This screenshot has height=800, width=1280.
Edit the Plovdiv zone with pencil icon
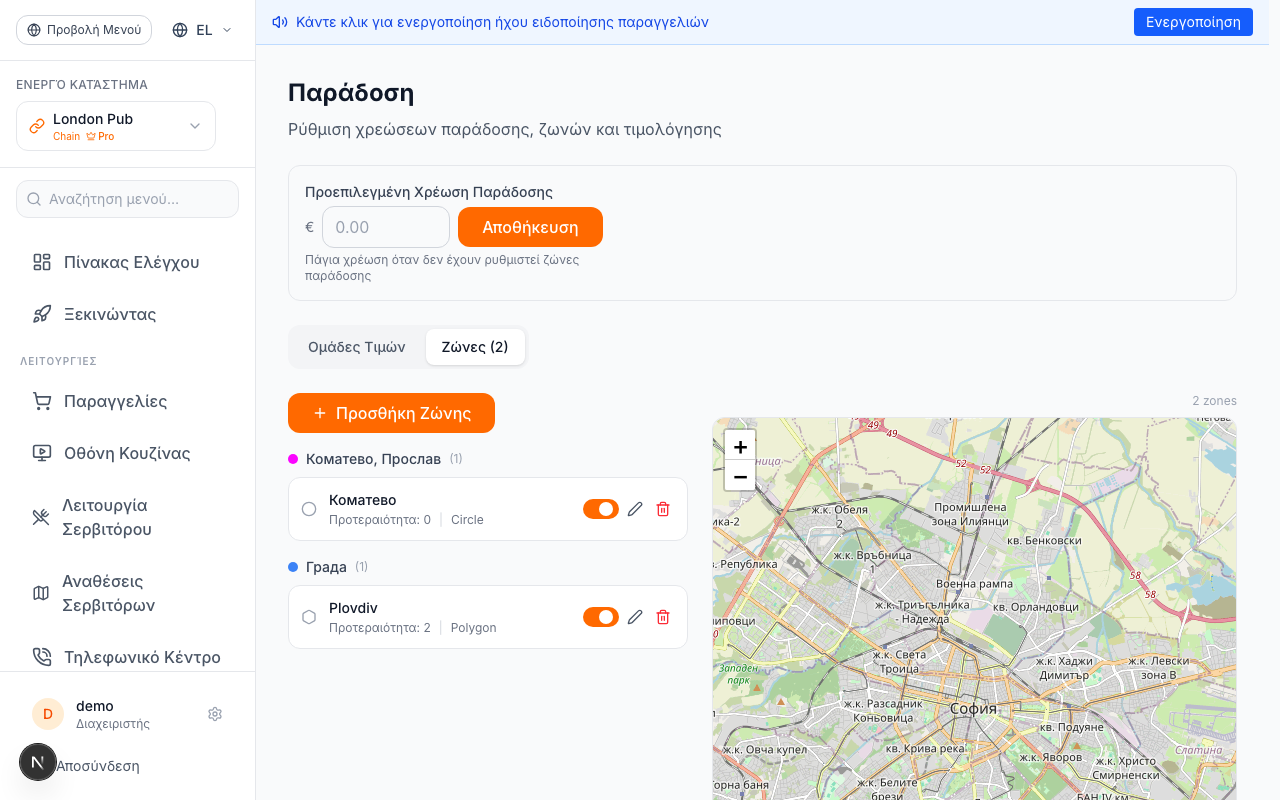pos(635,617)
